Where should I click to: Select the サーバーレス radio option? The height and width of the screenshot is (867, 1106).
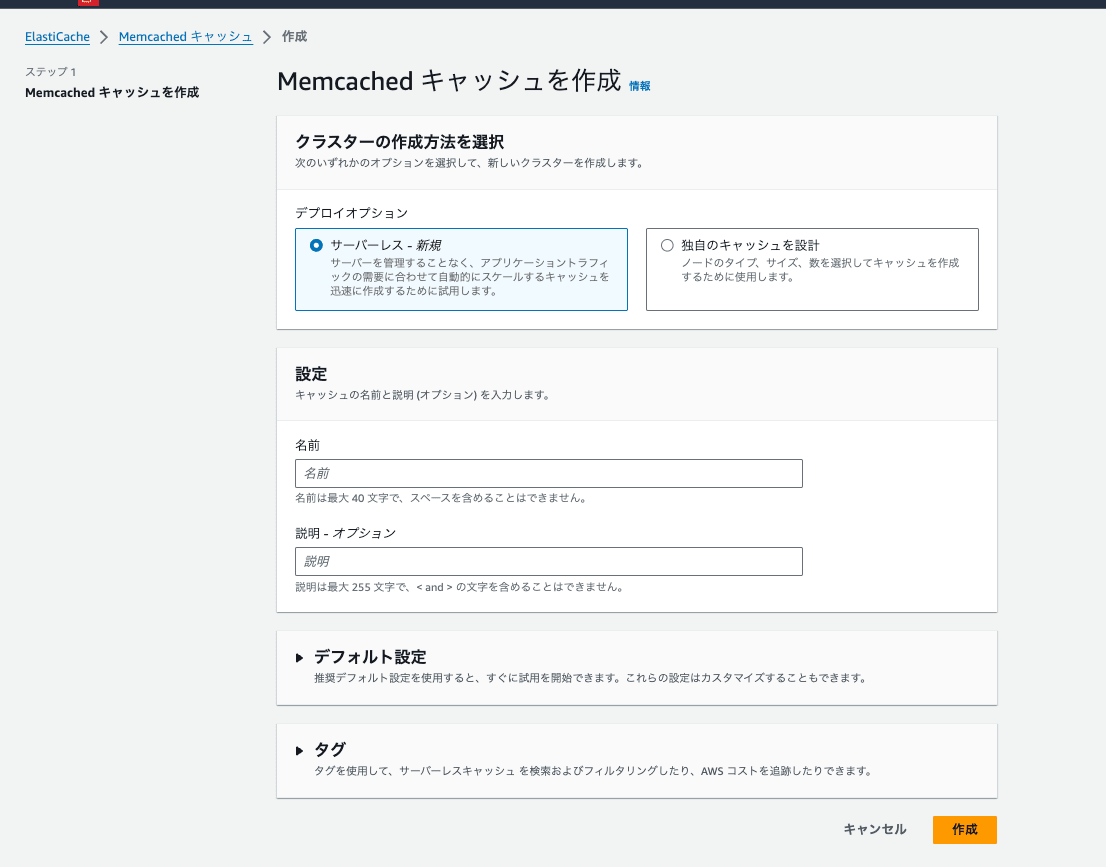(x=316, y=245)
